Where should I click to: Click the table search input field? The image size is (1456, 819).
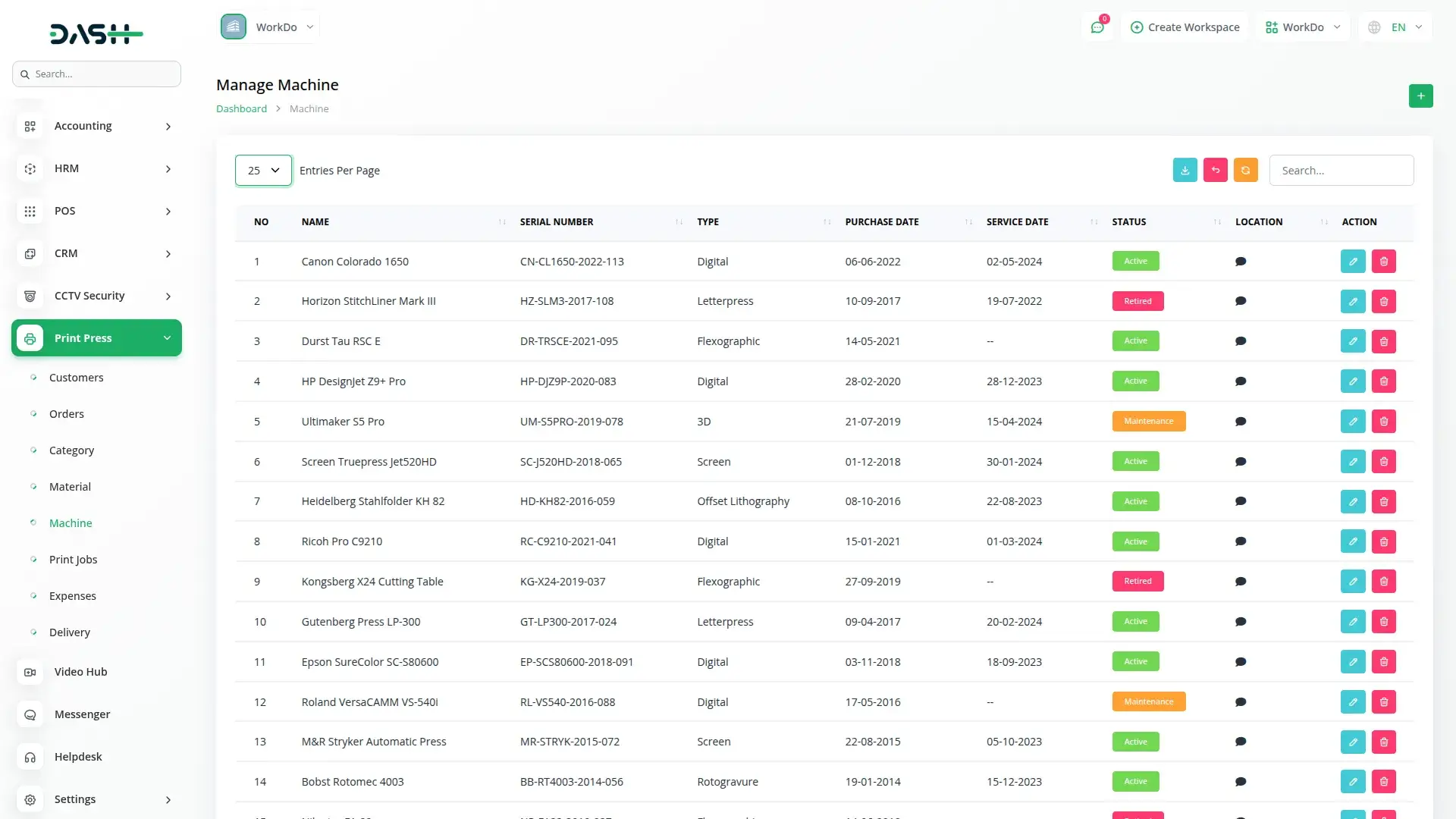click(x=1341, y=171)
